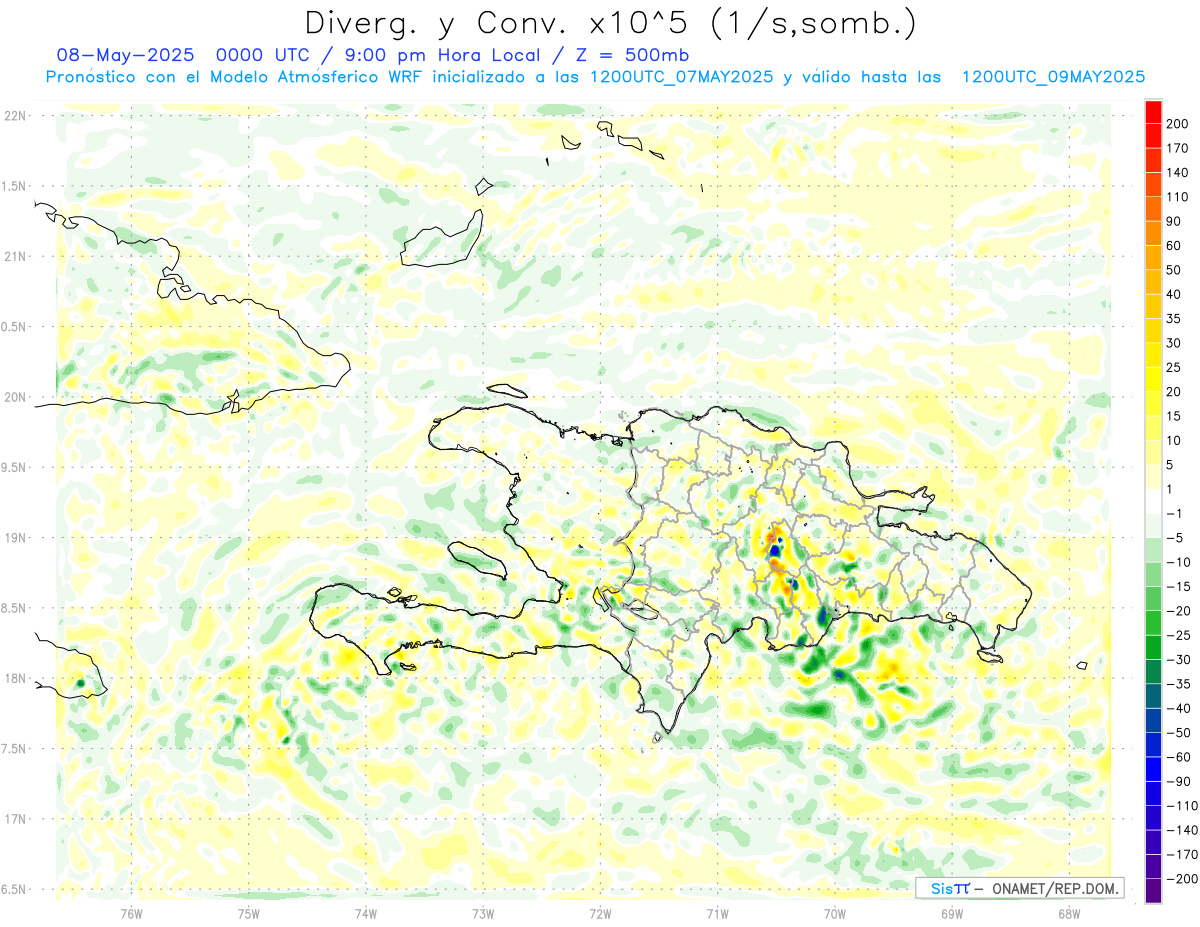This screenshot has height=927, width=1200.
Task: Click the '76W' longitude label
Action: click(131, 913)
